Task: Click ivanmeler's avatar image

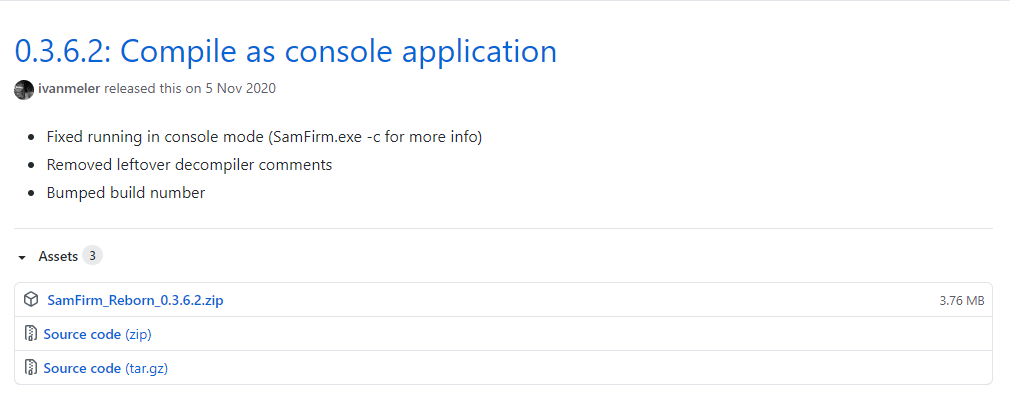Action: (x=24, y=89)
